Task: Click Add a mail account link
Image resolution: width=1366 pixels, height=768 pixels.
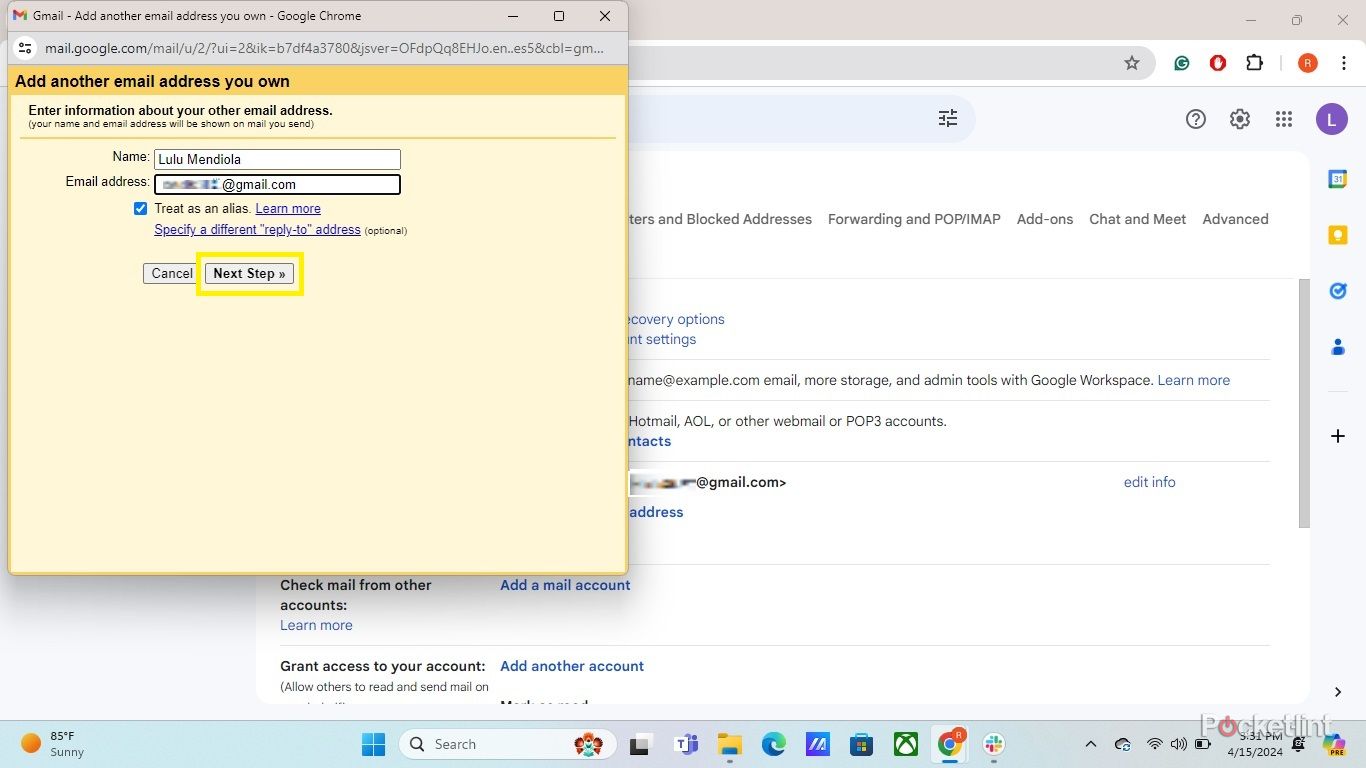Action: click(x=565, y=585)
